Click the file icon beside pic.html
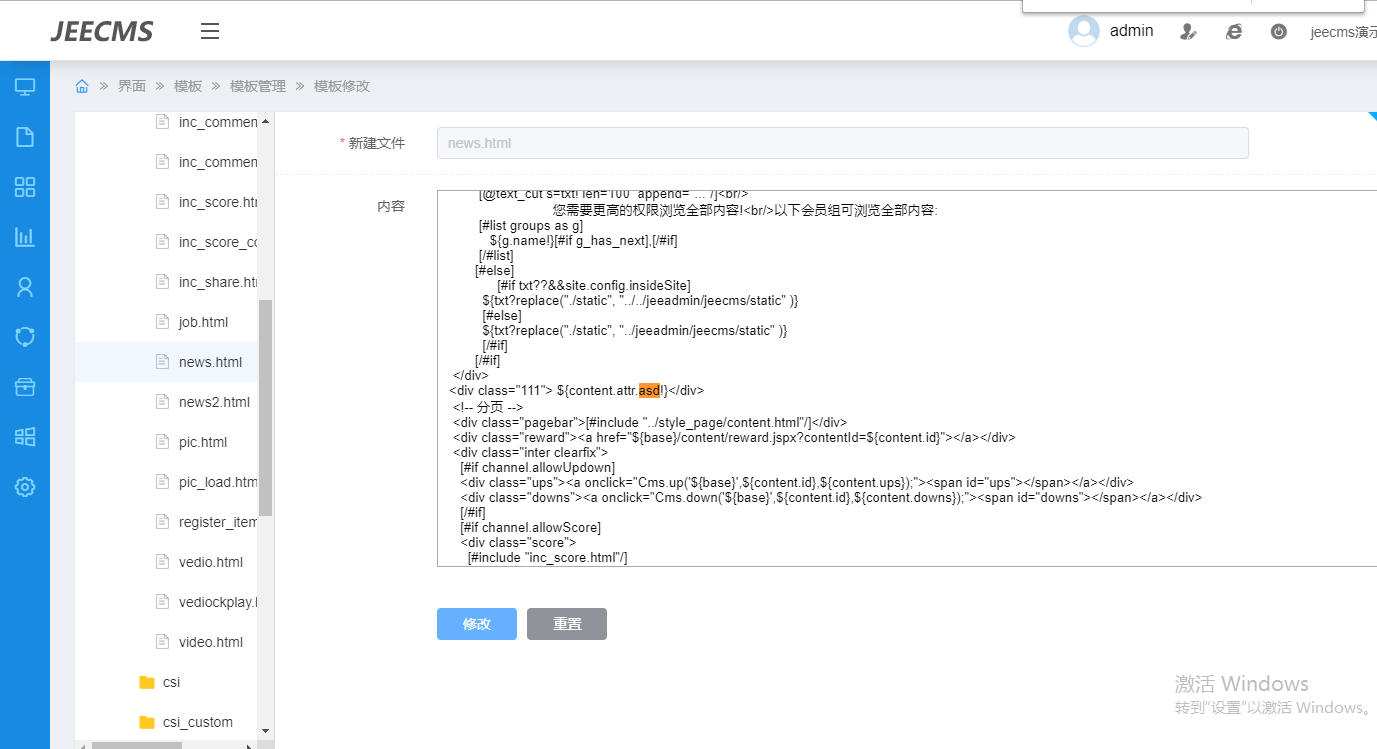Image resolution: width=1377 pixels, height=749 pixels. [x=163, y=442]
